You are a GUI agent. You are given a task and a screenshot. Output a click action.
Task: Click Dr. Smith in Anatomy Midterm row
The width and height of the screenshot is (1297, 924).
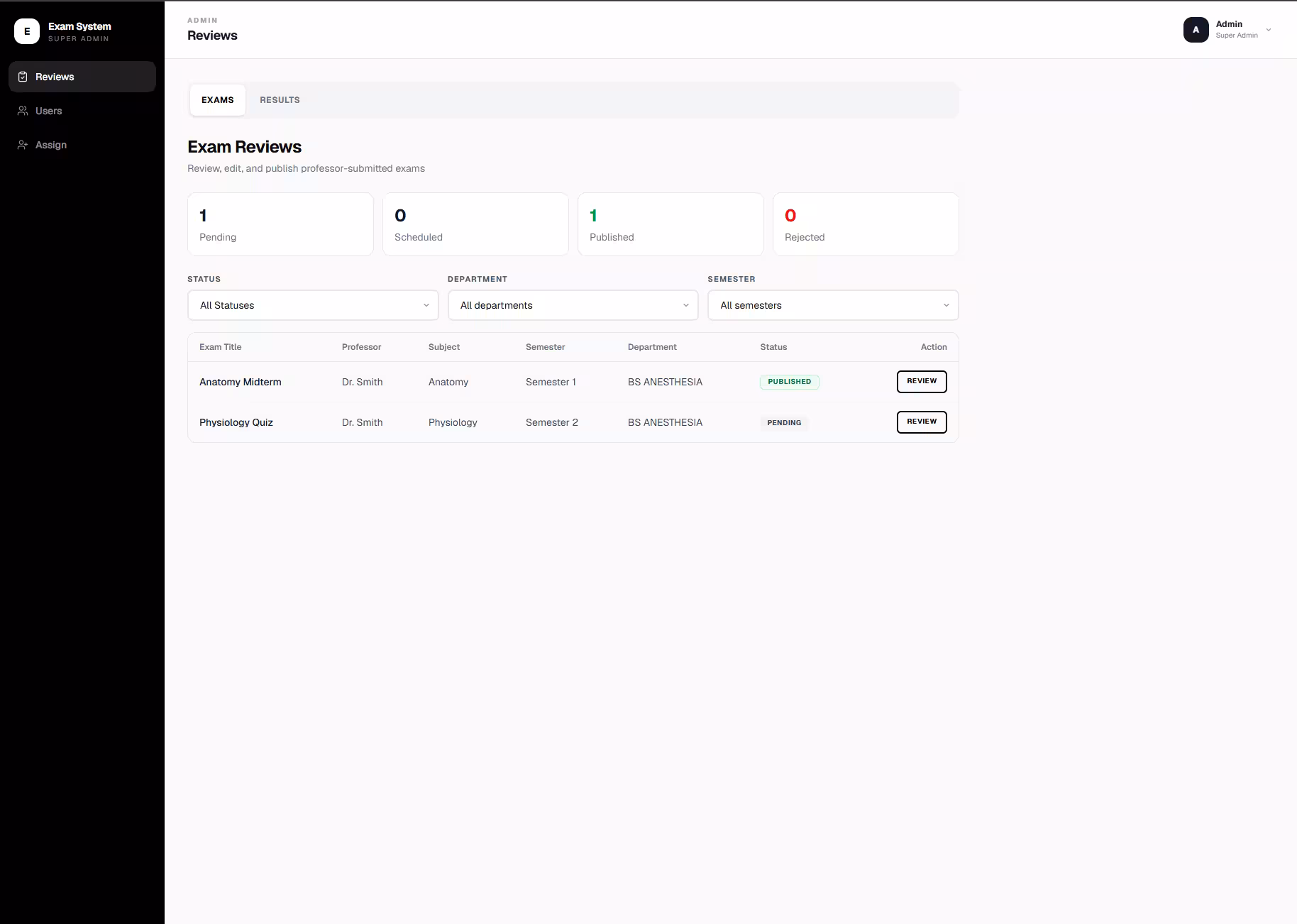pos(362,382)
